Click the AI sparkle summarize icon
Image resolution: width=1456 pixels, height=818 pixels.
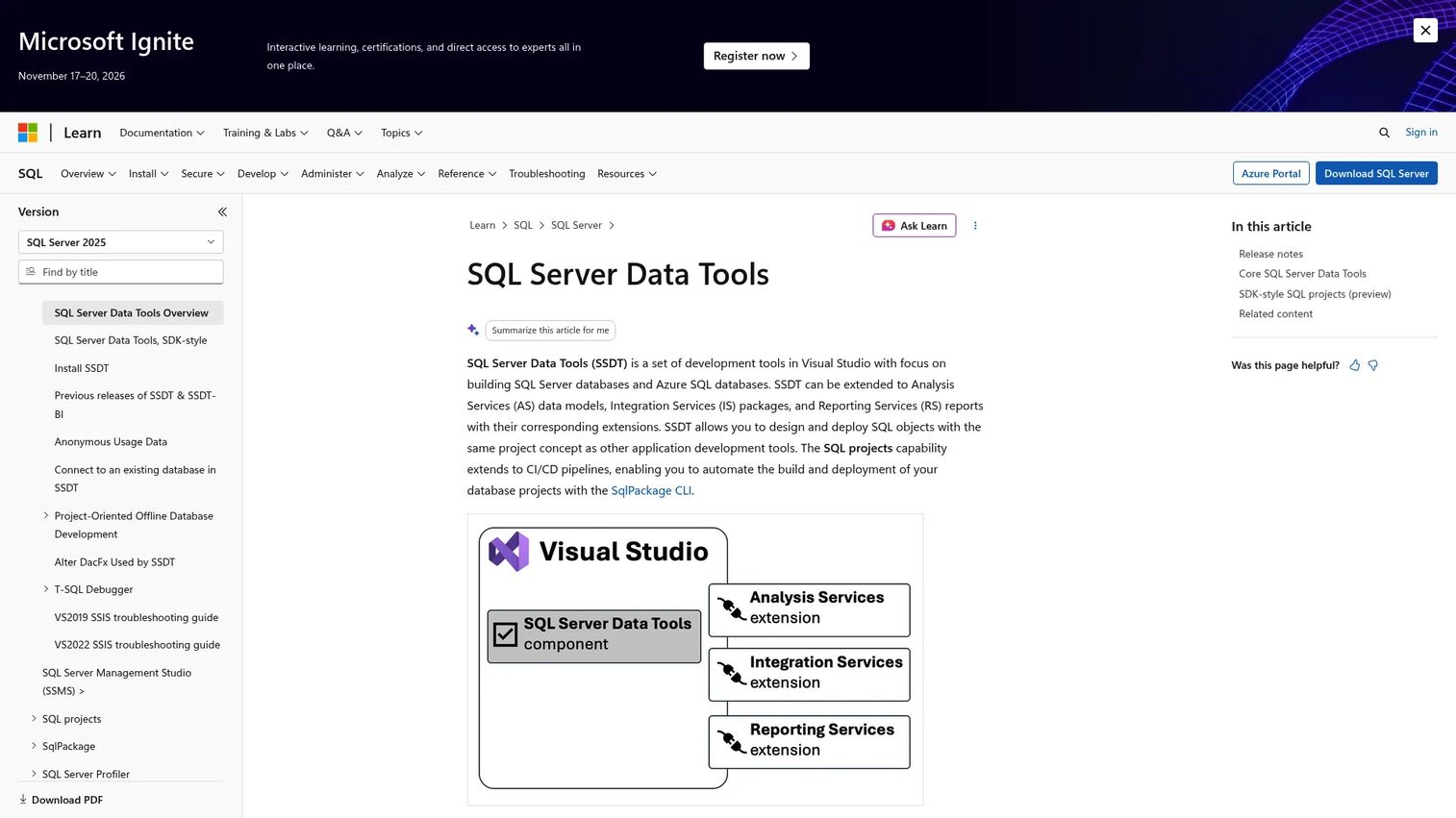click(x=473, y=330)
